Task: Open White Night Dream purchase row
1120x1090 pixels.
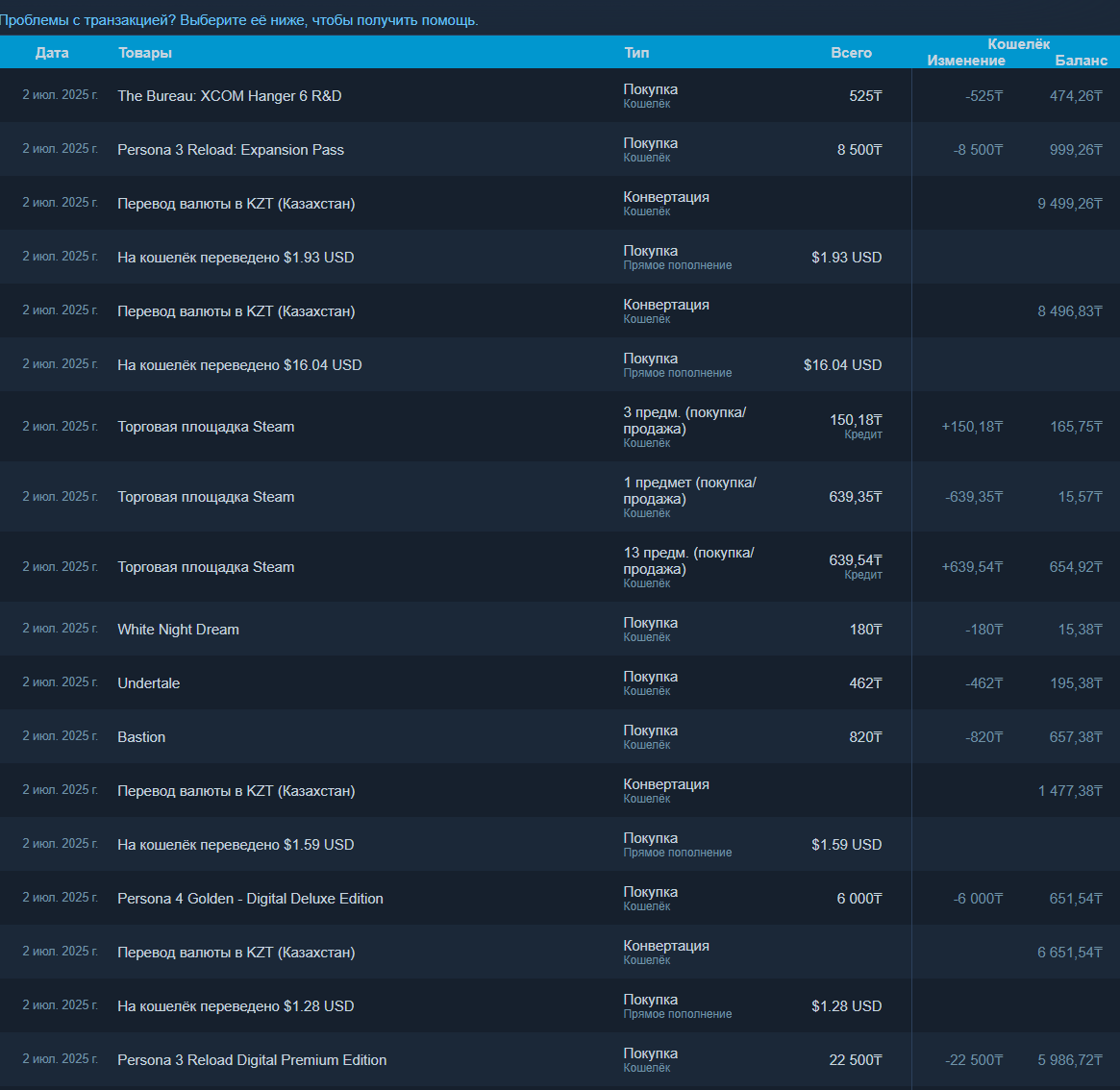Action: tap(560, 630)
